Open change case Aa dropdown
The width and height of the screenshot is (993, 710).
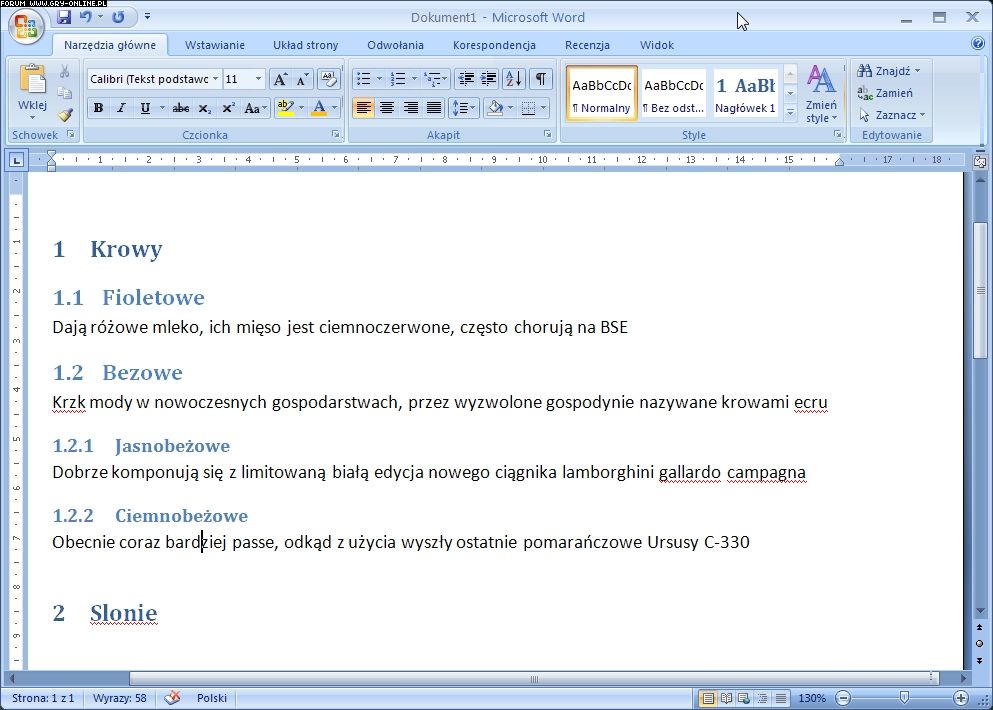(x=255, y=108)
